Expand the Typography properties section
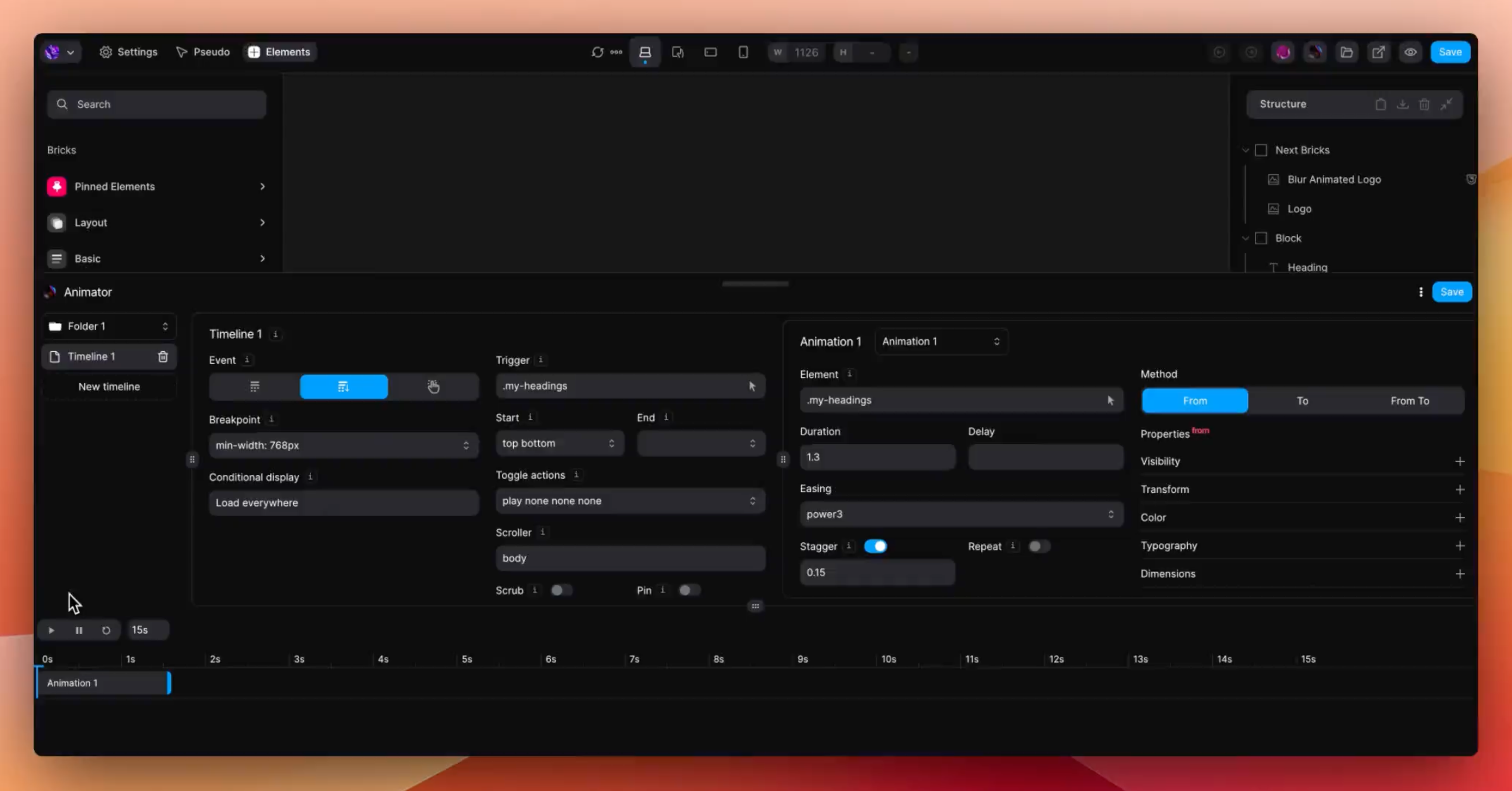1512x791 pixels. [1459, 545]
